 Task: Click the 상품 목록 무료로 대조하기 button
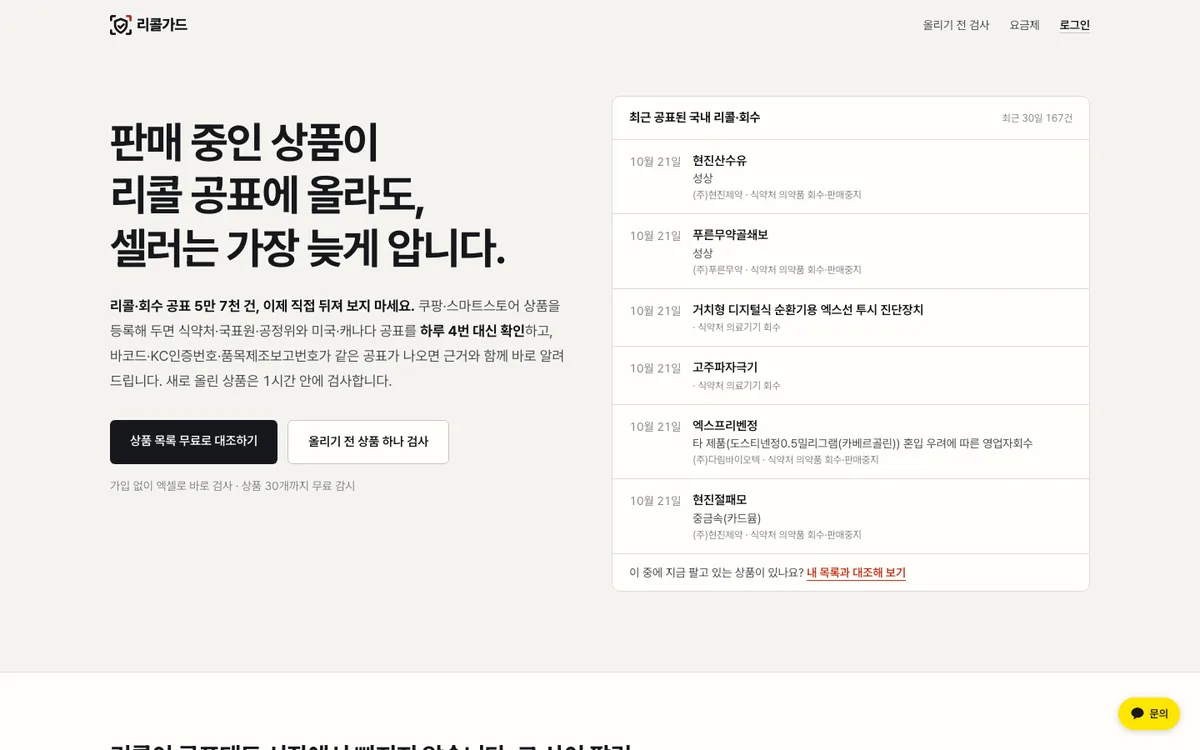click(x=194, y=442)
